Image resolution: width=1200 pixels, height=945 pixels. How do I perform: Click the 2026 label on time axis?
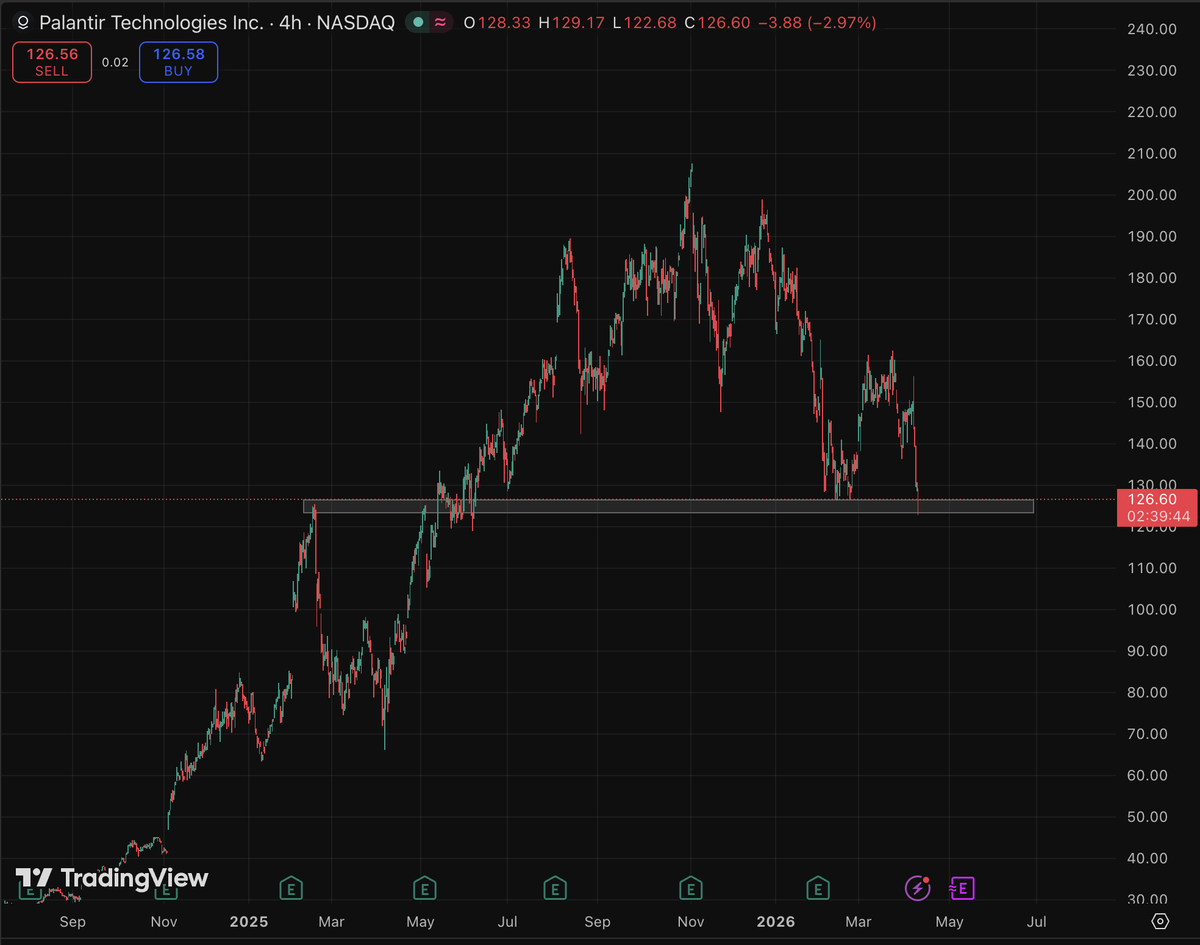pos(775,921)
